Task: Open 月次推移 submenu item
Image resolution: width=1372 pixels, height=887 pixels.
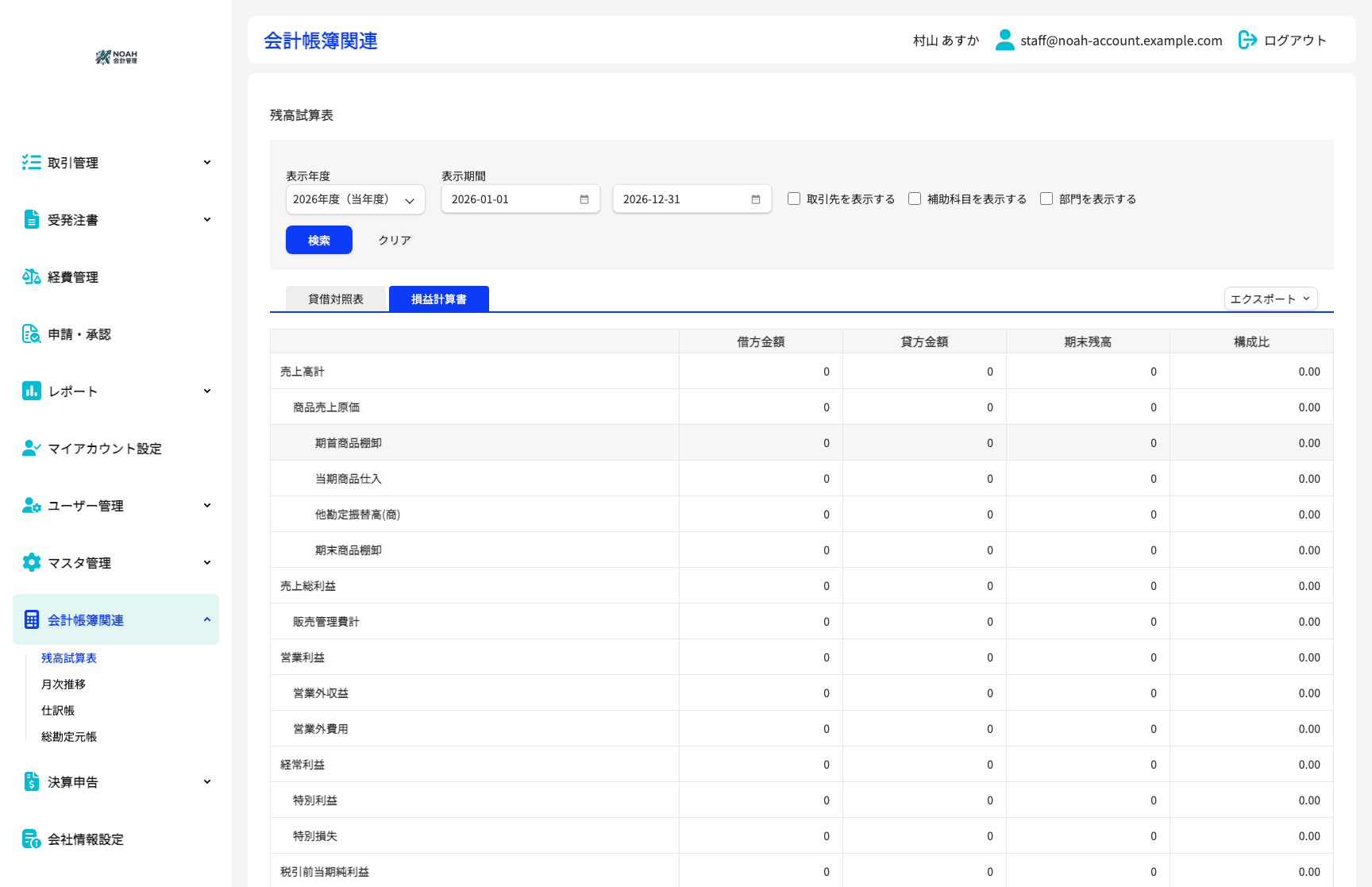Action: pos(64,685)
